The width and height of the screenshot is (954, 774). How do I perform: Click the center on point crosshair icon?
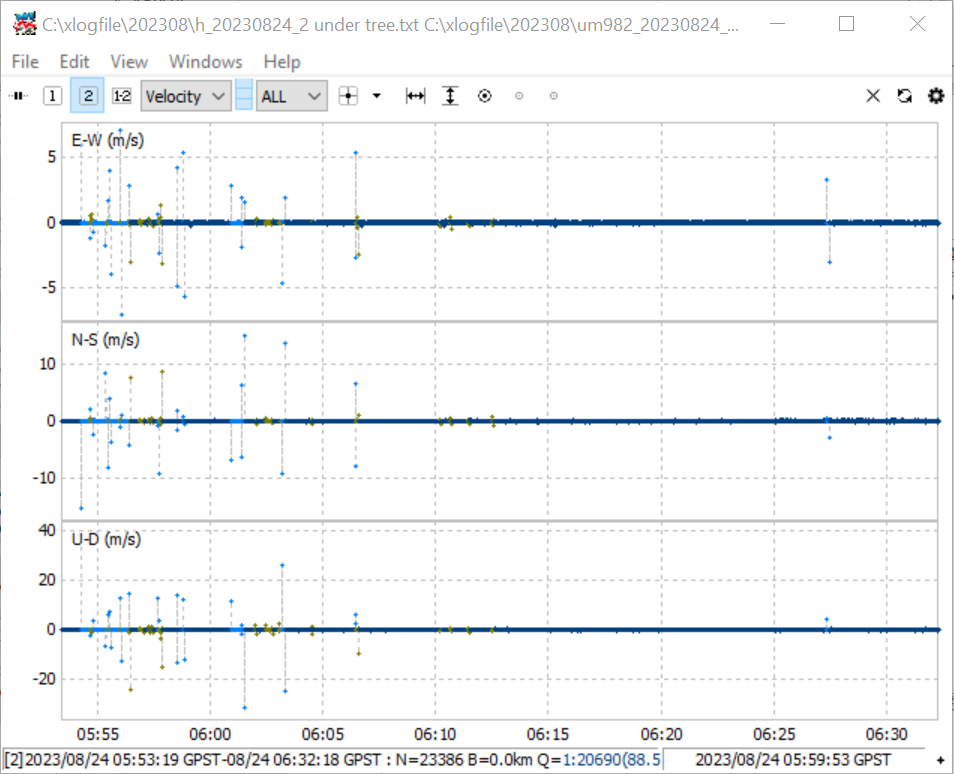(348, 96)
